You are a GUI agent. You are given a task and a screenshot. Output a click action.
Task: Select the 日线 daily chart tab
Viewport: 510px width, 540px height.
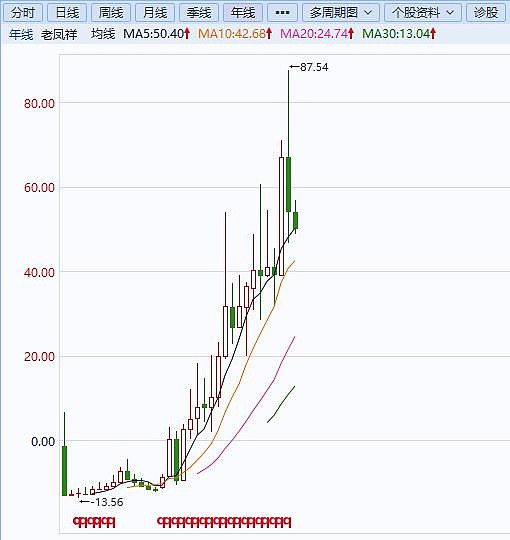[67, 13]
